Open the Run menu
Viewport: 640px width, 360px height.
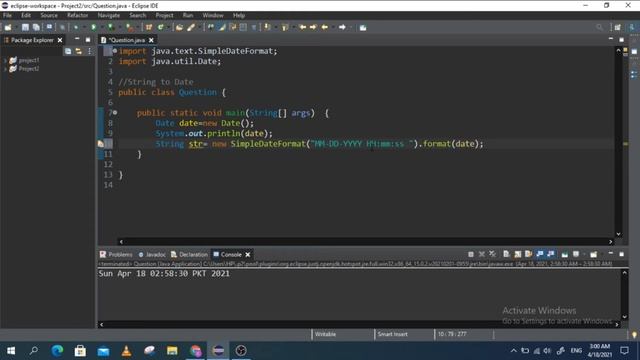point(188,15)
